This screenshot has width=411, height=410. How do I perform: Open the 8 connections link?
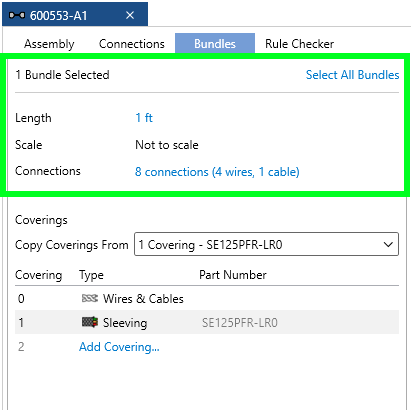coord(217,172)
